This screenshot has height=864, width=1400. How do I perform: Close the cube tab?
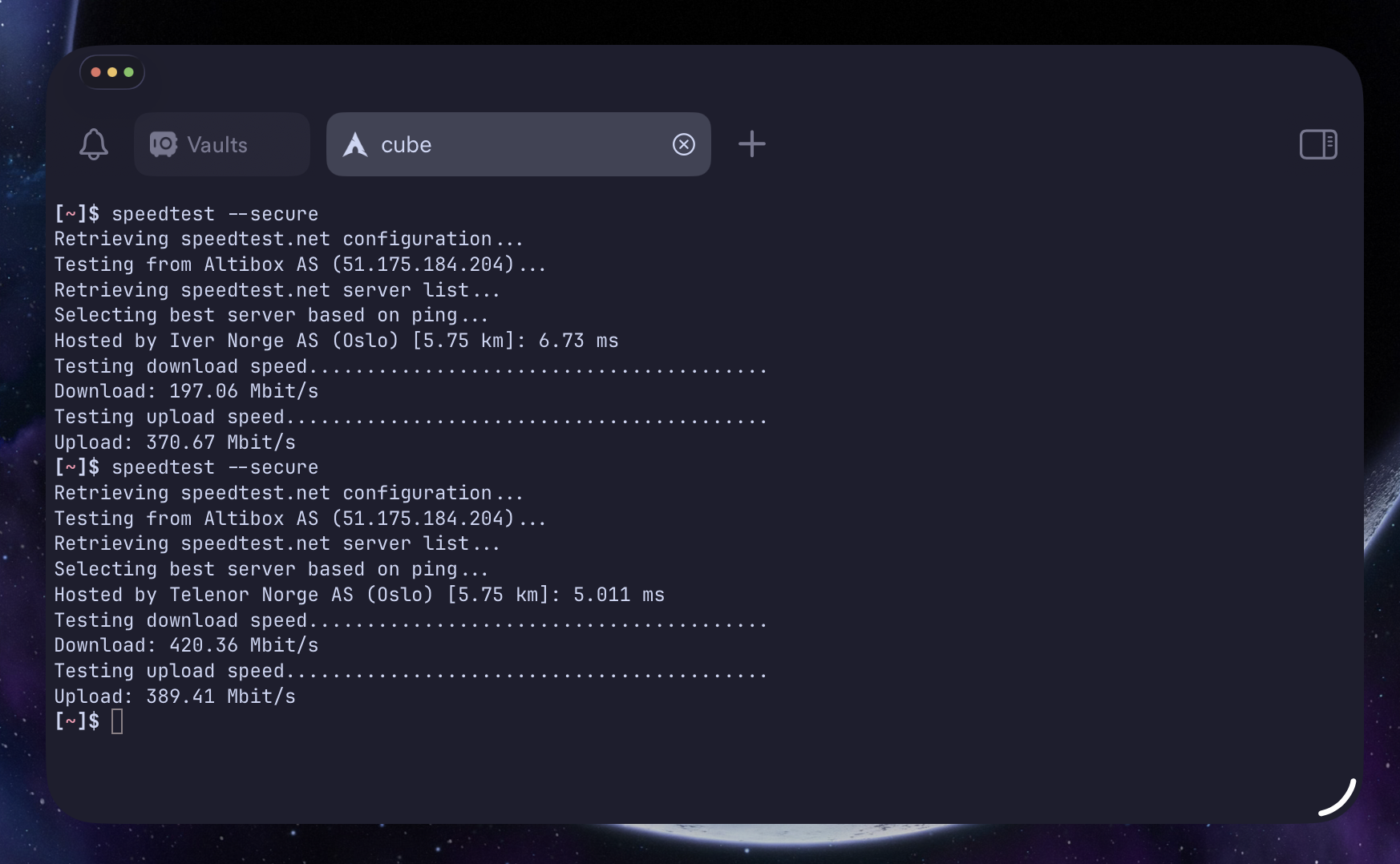(x=683, y=144)
